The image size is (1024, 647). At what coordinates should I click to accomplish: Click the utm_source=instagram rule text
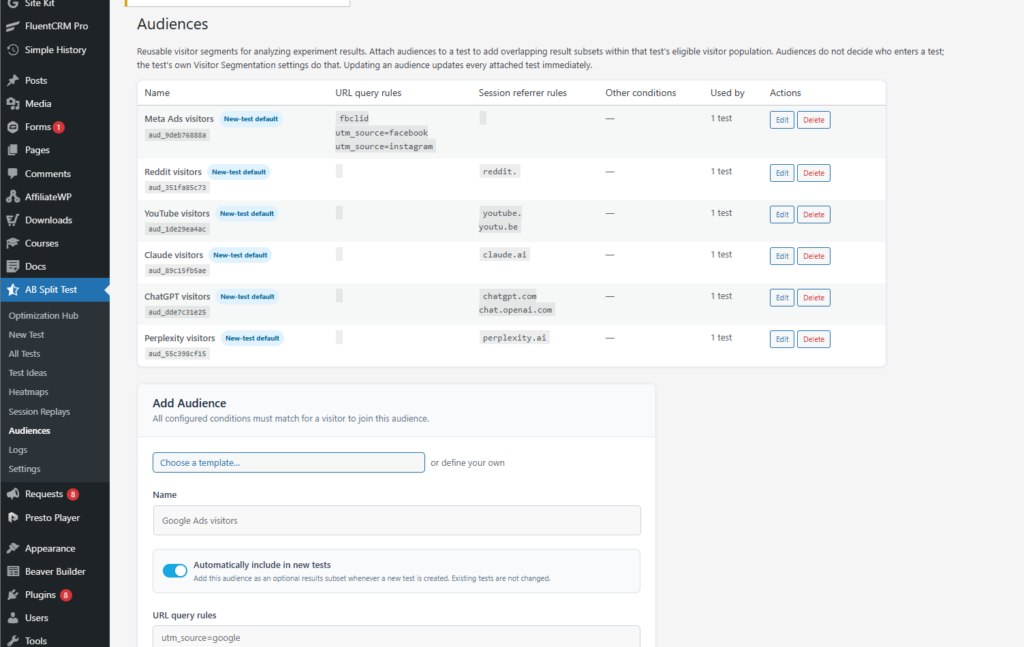[385, 146]
